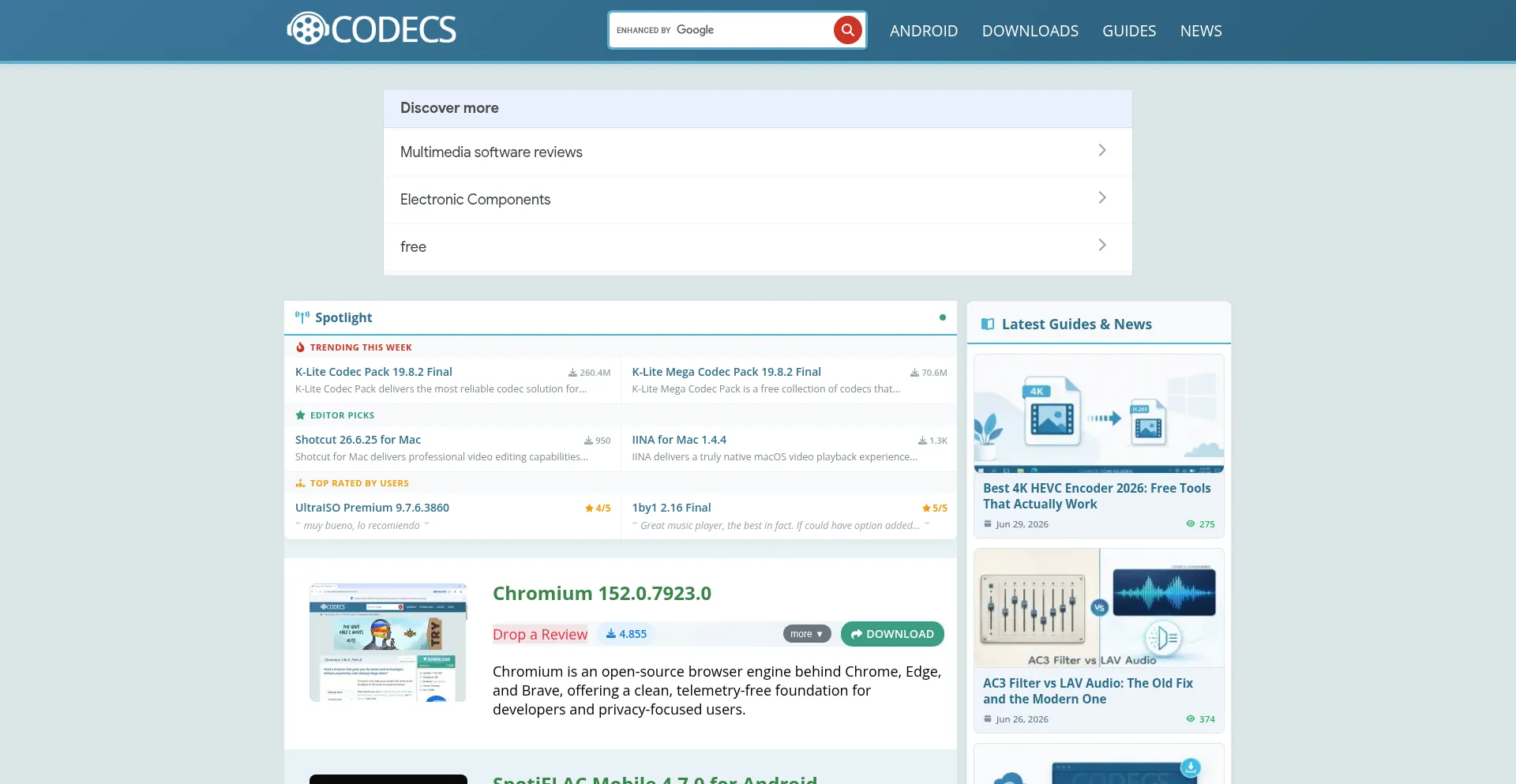This screenshot has height=784, width=1516.
Task: Open the GUIDES menu item
Action: pos(1129,31)
